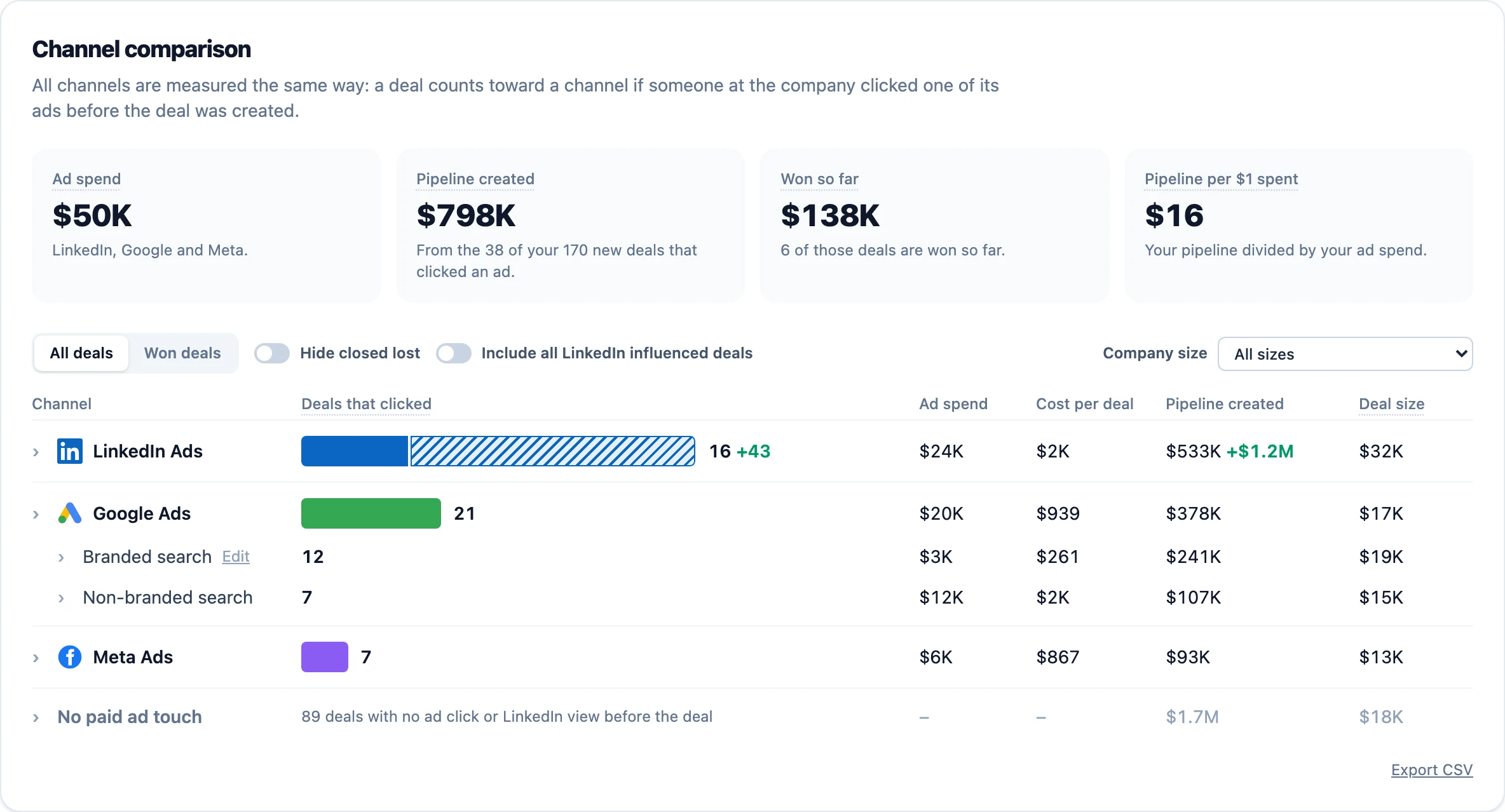Click the Pipeline created column header
Screen dimensions: 1505x812
tap(1225, 404)
